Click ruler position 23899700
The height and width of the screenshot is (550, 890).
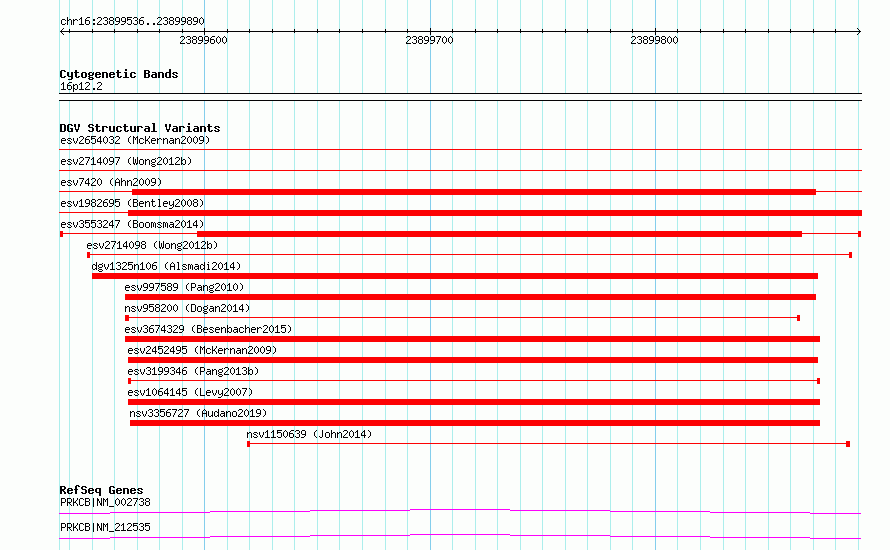(x=429, y=40)
